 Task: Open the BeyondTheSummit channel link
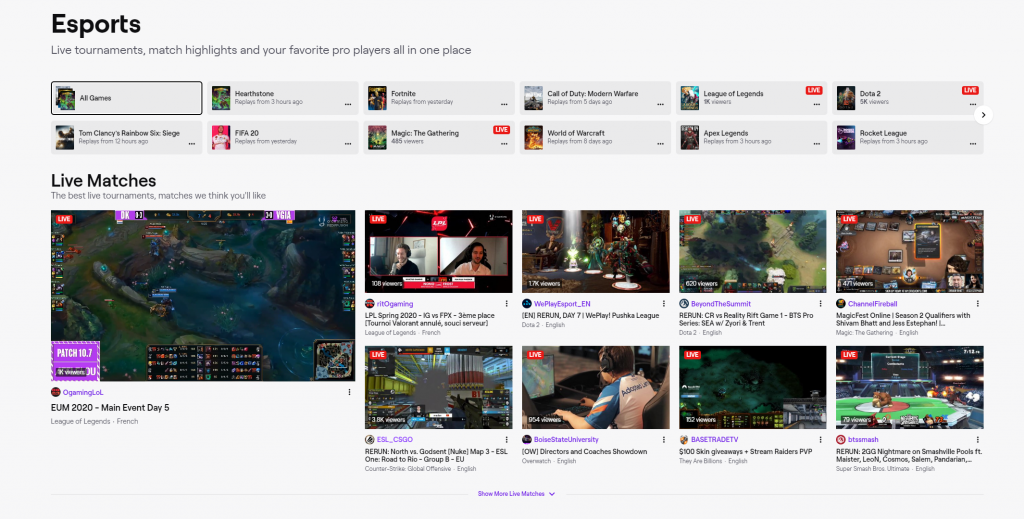click(x=721, y=304)
